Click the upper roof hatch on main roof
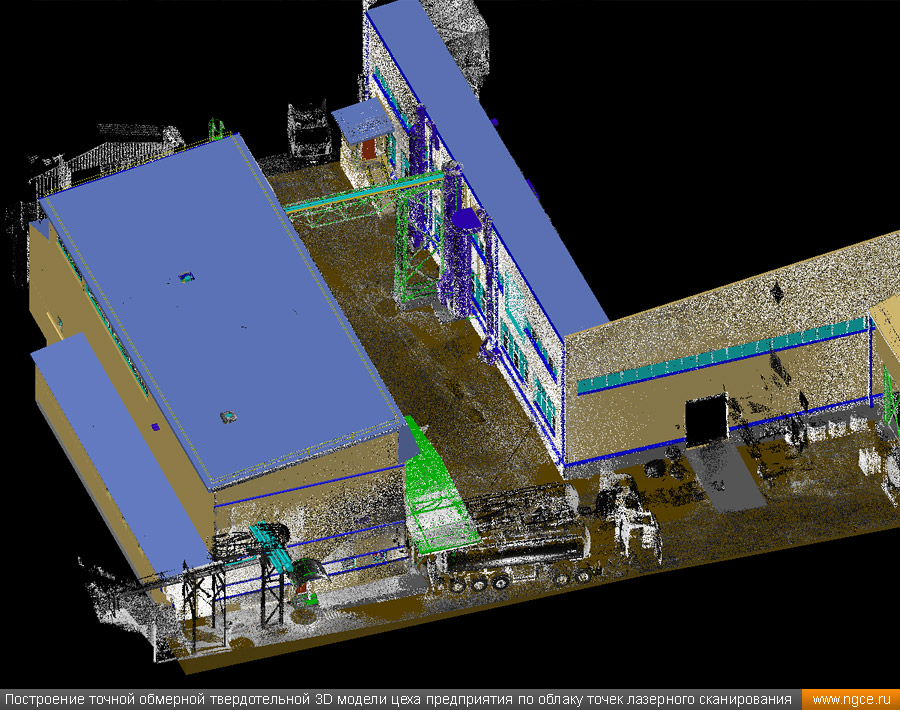This screenshot has width=900, height=710. 186,277
